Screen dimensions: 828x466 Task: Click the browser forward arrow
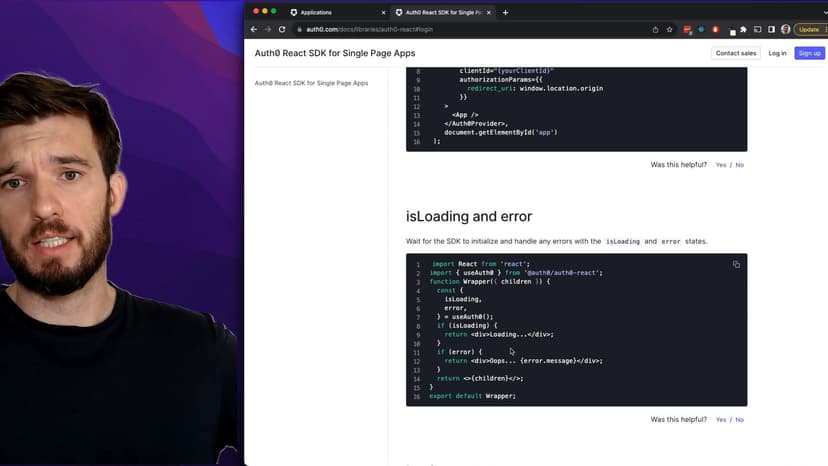click(x=268, y=29)
